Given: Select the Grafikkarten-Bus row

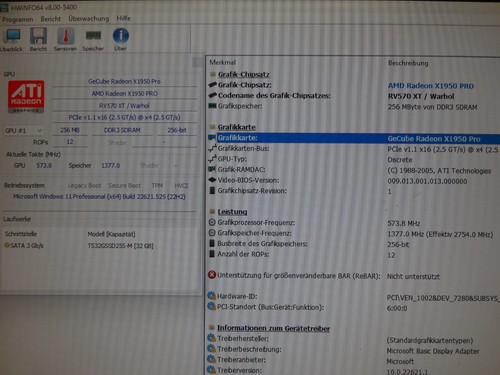Looking at the screenshot, I should 353,149.
